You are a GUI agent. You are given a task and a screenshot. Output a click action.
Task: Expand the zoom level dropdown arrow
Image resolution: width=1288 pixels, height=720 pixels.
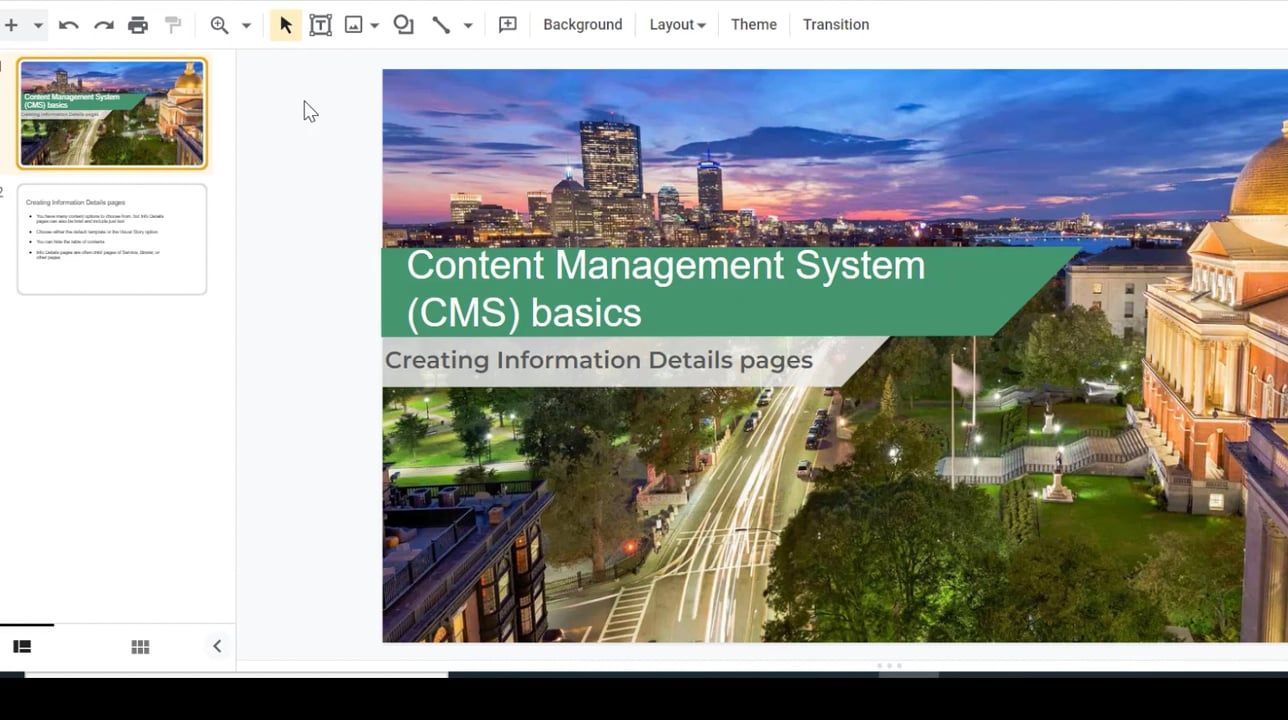click(x=246, y=25)
